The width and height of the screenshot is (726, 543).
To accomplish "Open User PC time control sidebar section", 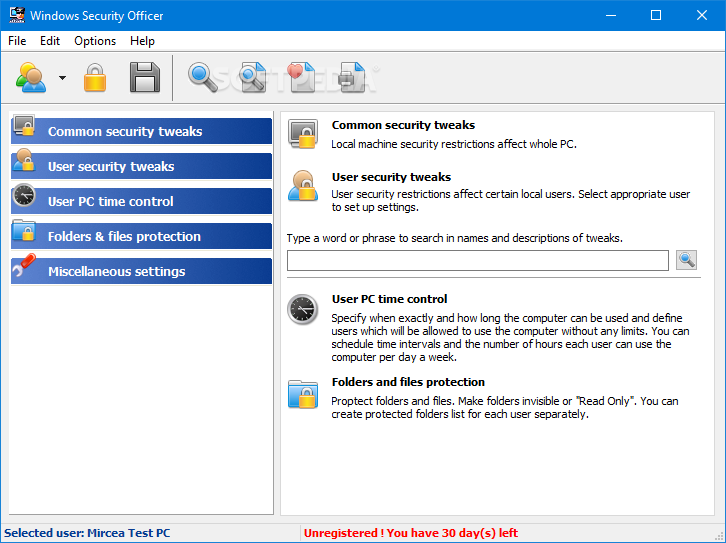I will click(x=141, y=201).
